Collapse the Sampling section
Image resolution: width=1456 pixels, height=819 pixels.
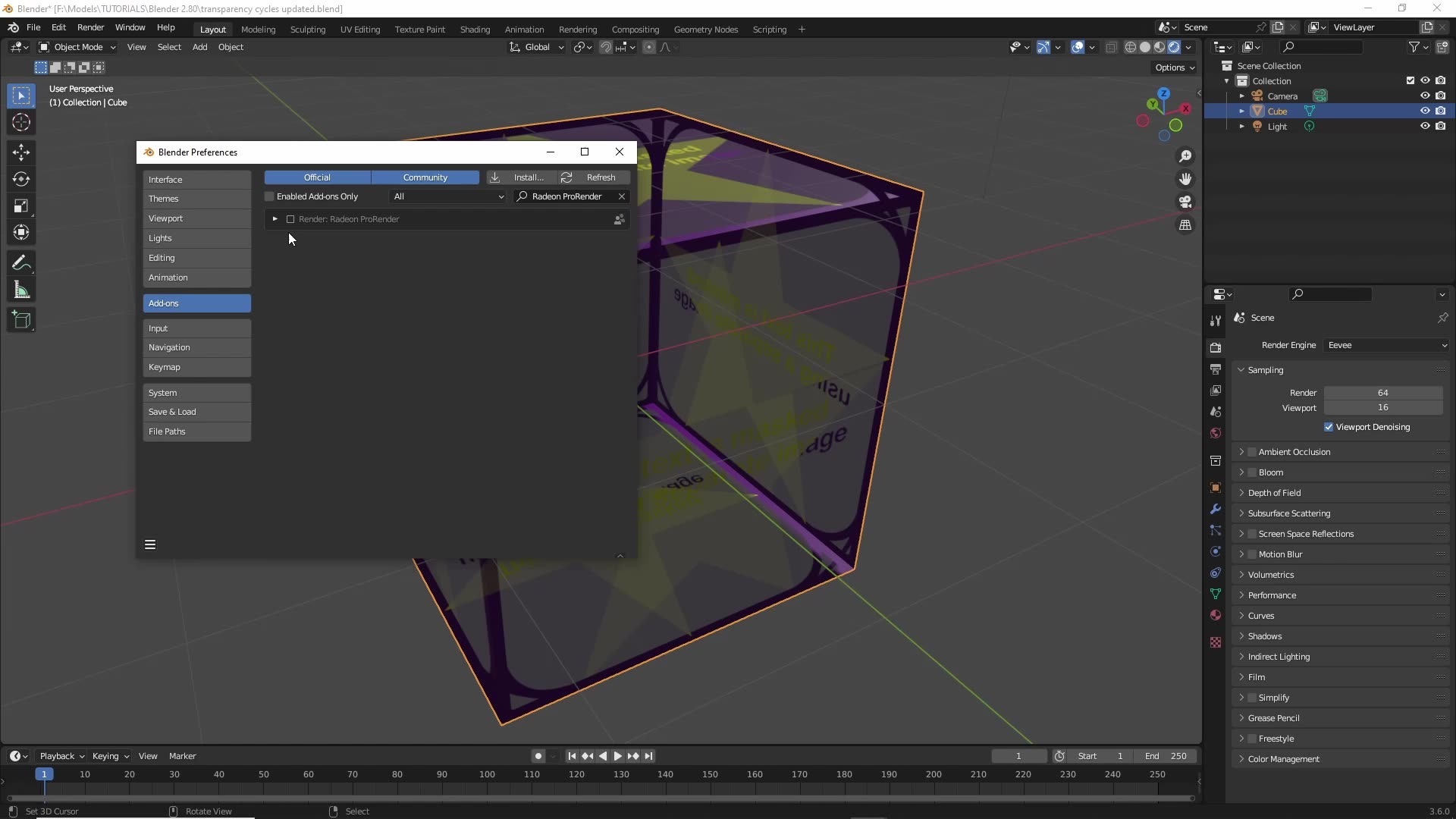(1241, 370)
